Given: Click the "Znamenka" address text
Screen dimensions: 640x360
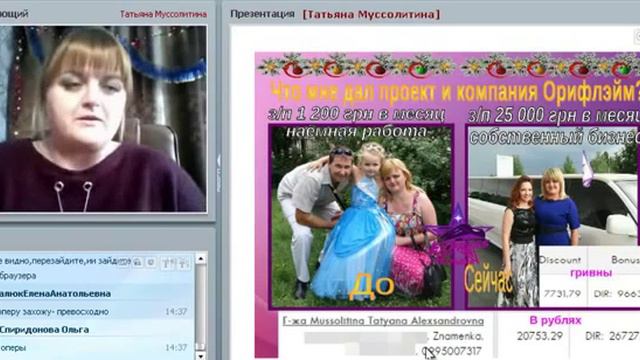Looking at the screenshot, I should (x=458, y=336).
